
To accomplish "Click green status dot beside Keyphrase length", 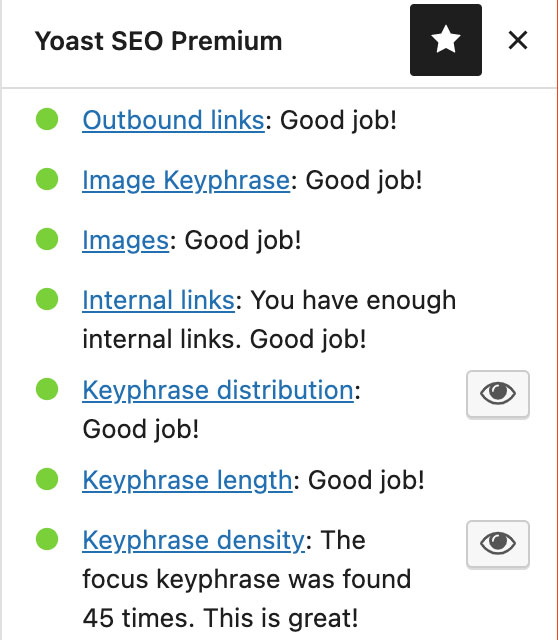I will point(47,479).
